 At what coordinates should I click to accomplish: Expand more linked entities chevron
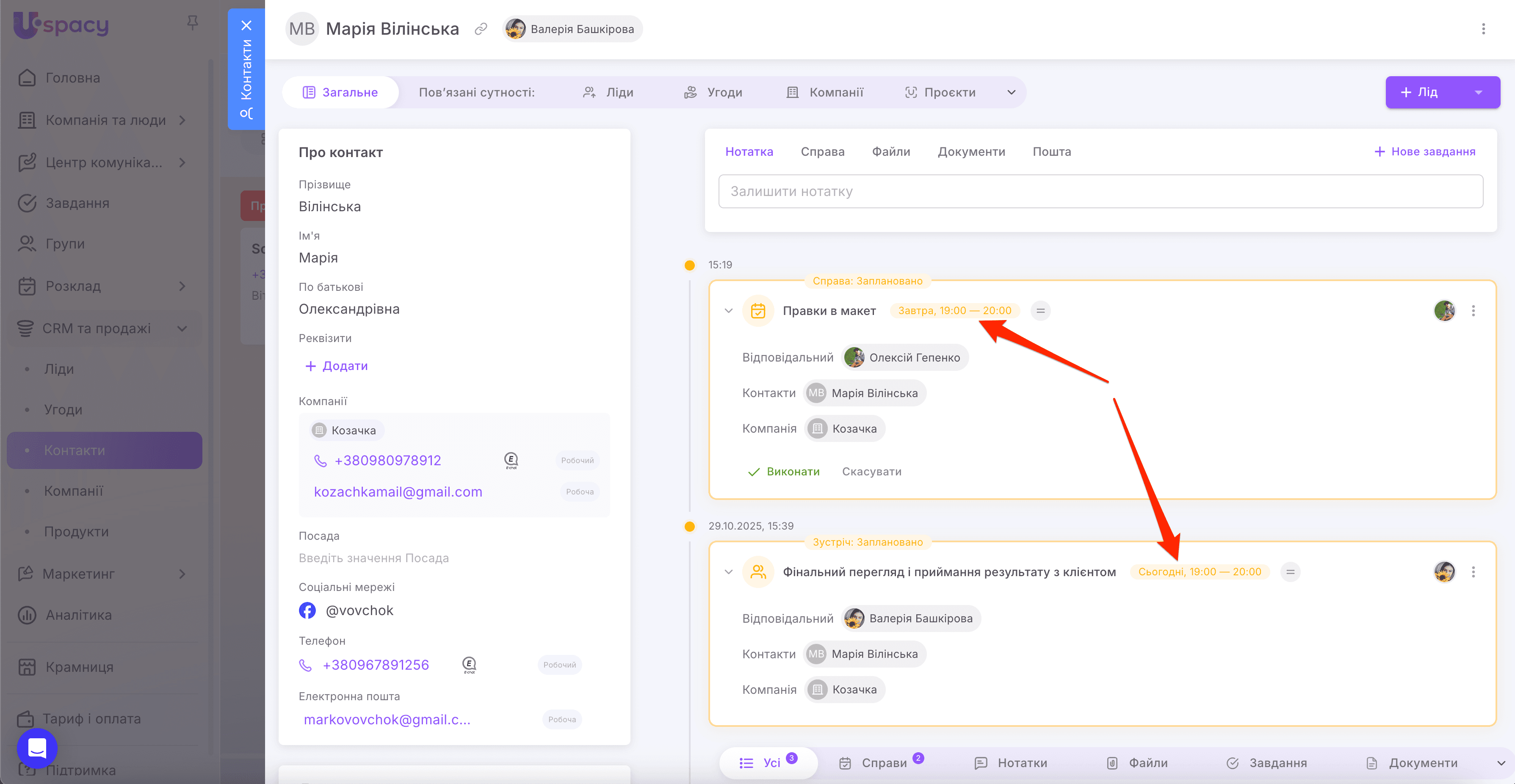[x=1011, y=92]
